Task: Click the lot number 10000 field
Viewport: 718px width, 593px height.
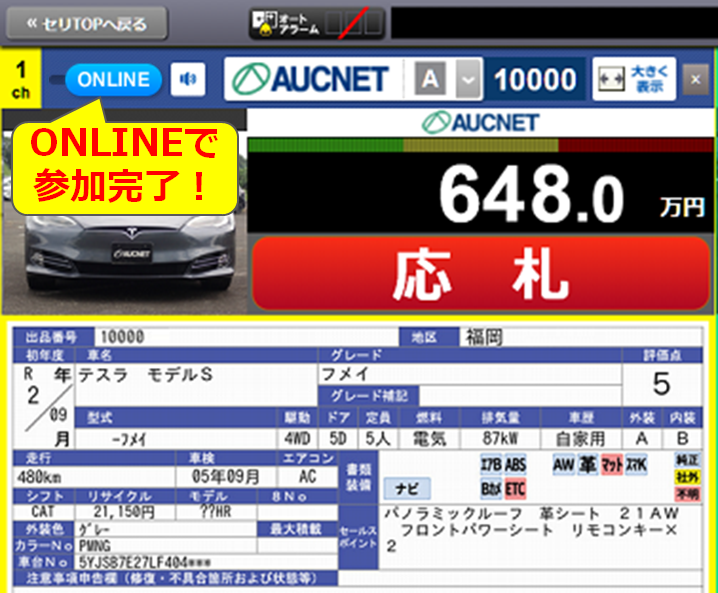Action: (535, 80)
